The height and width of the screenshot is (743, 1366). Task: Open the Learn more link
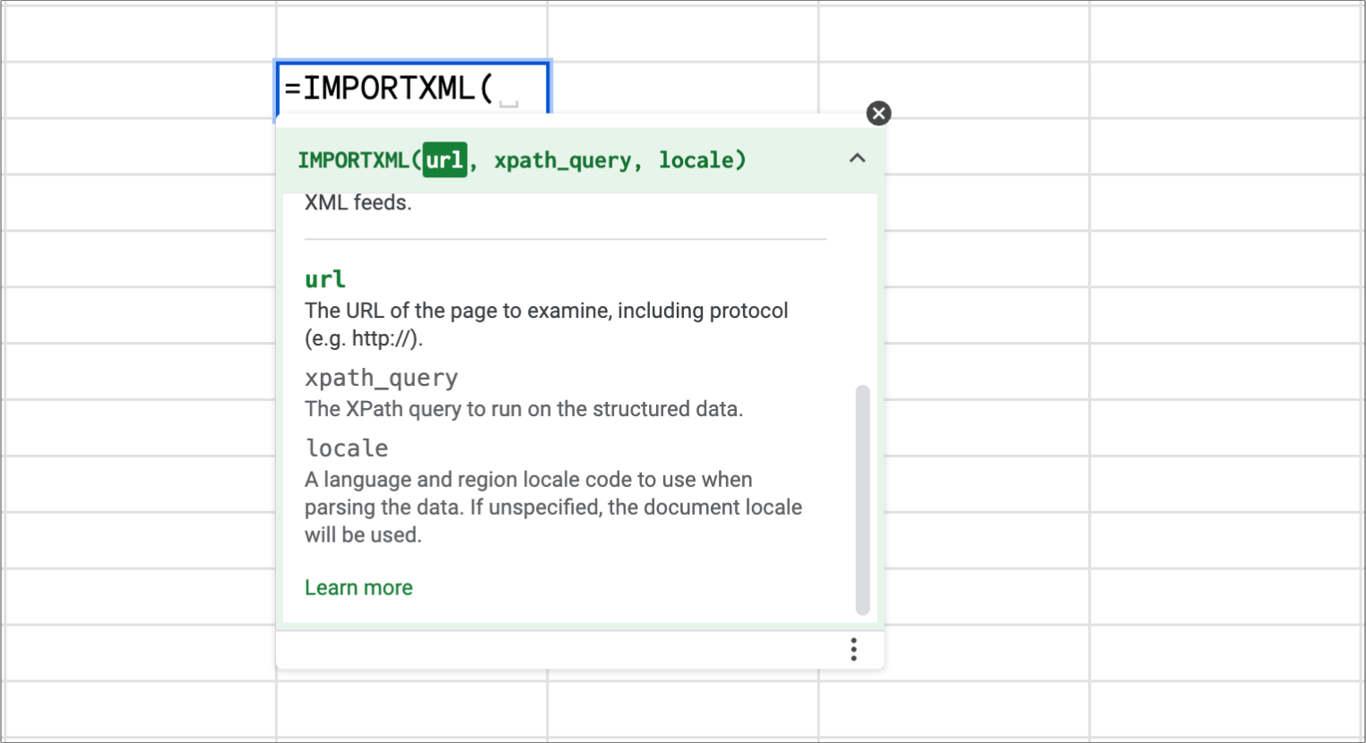coord(359,588)
